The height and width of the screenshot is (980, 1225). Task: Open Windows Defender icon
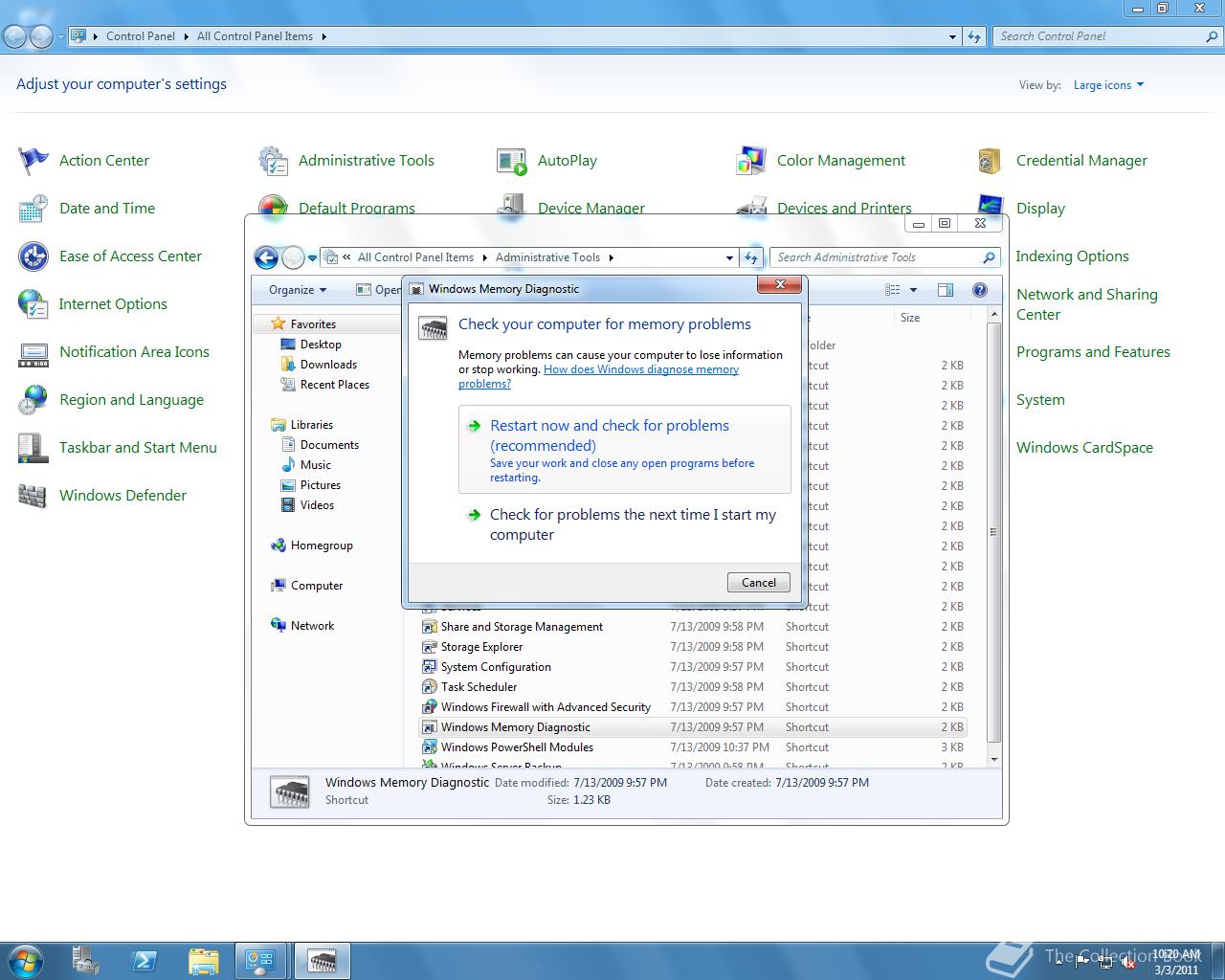coord(33,496)
